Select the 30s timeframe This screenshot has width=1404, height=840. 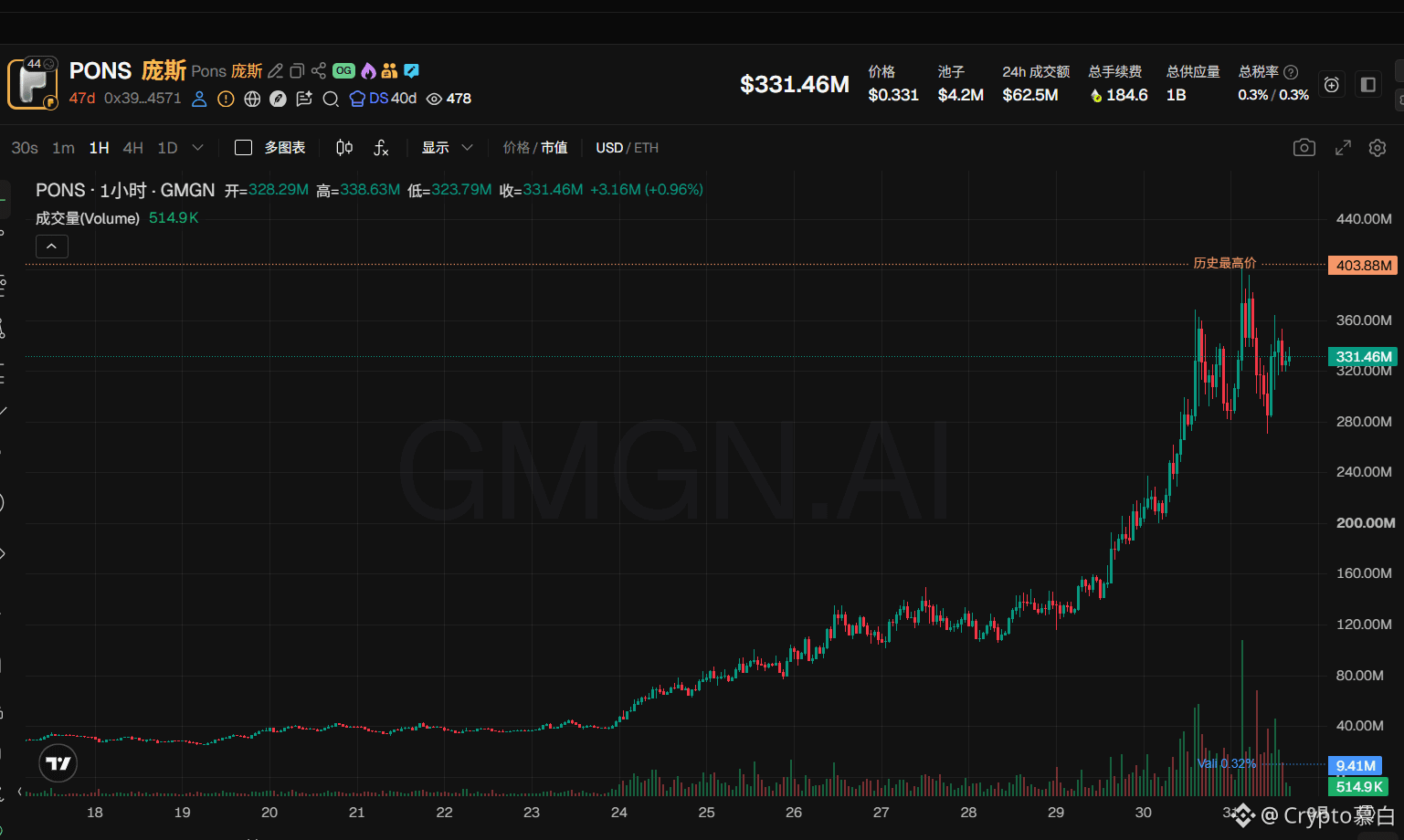(25, 148)
